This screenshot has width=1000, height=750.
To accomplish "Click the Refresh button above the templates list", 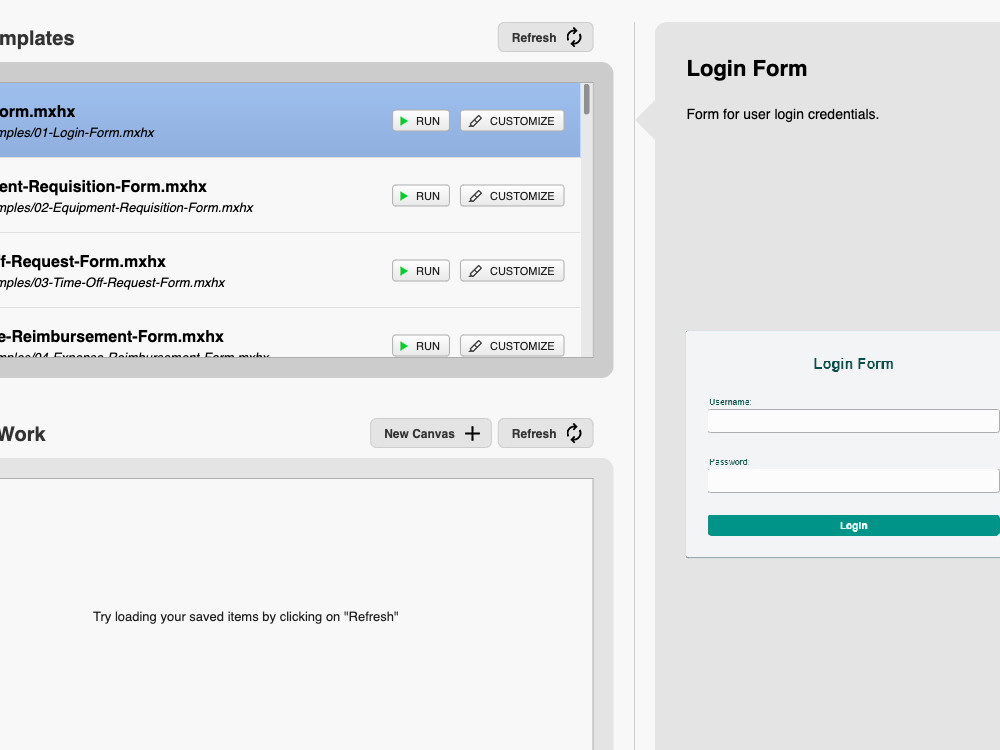I will point(545,38).
